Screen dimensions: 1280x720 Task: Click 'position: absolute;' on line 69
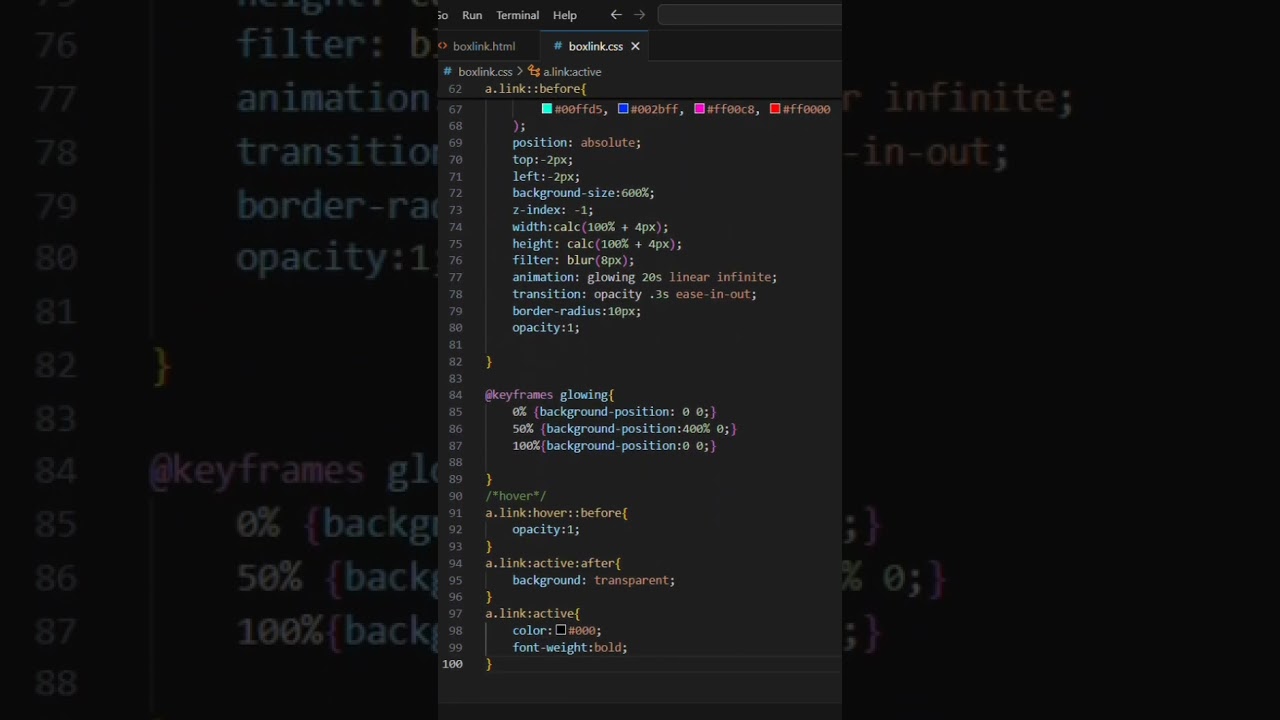577,143
